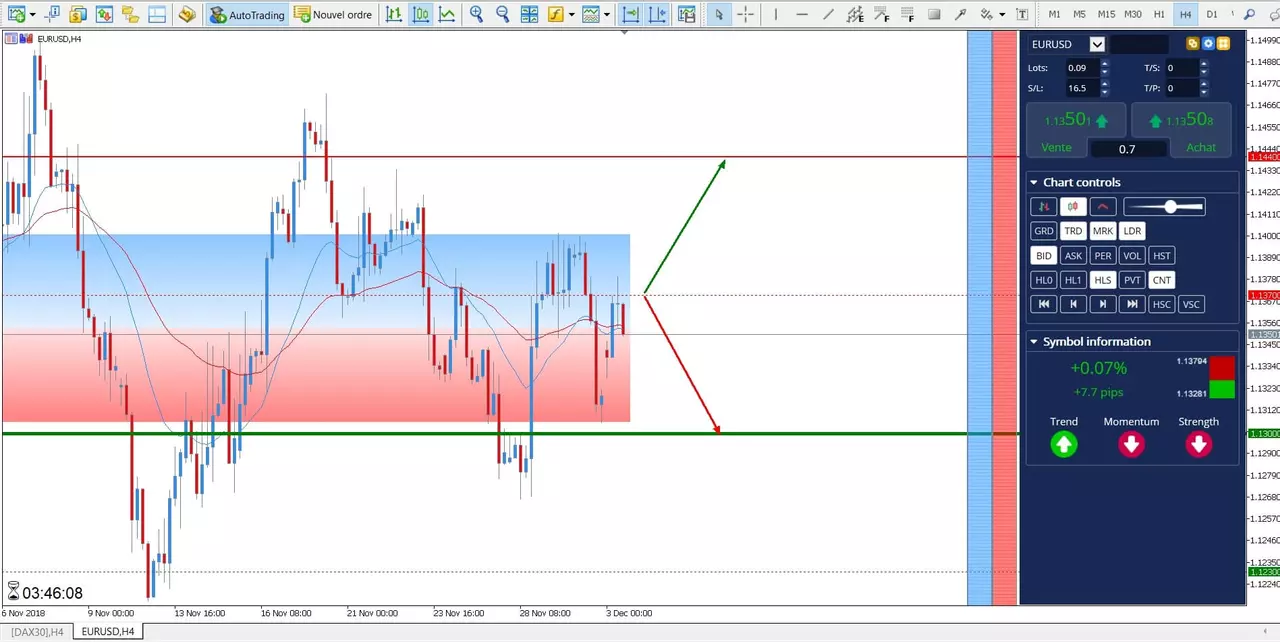Screen dimensions: 1280x642
Task: Select the text label tool
Action: (x=1022, y=14)
